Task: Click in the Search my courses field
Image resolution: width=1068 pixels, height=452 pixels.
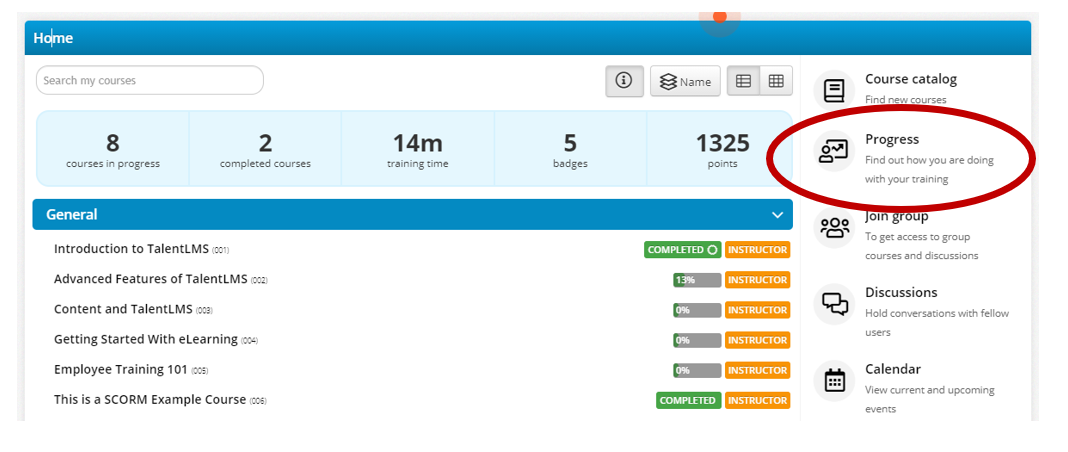Action: [150, 80]
